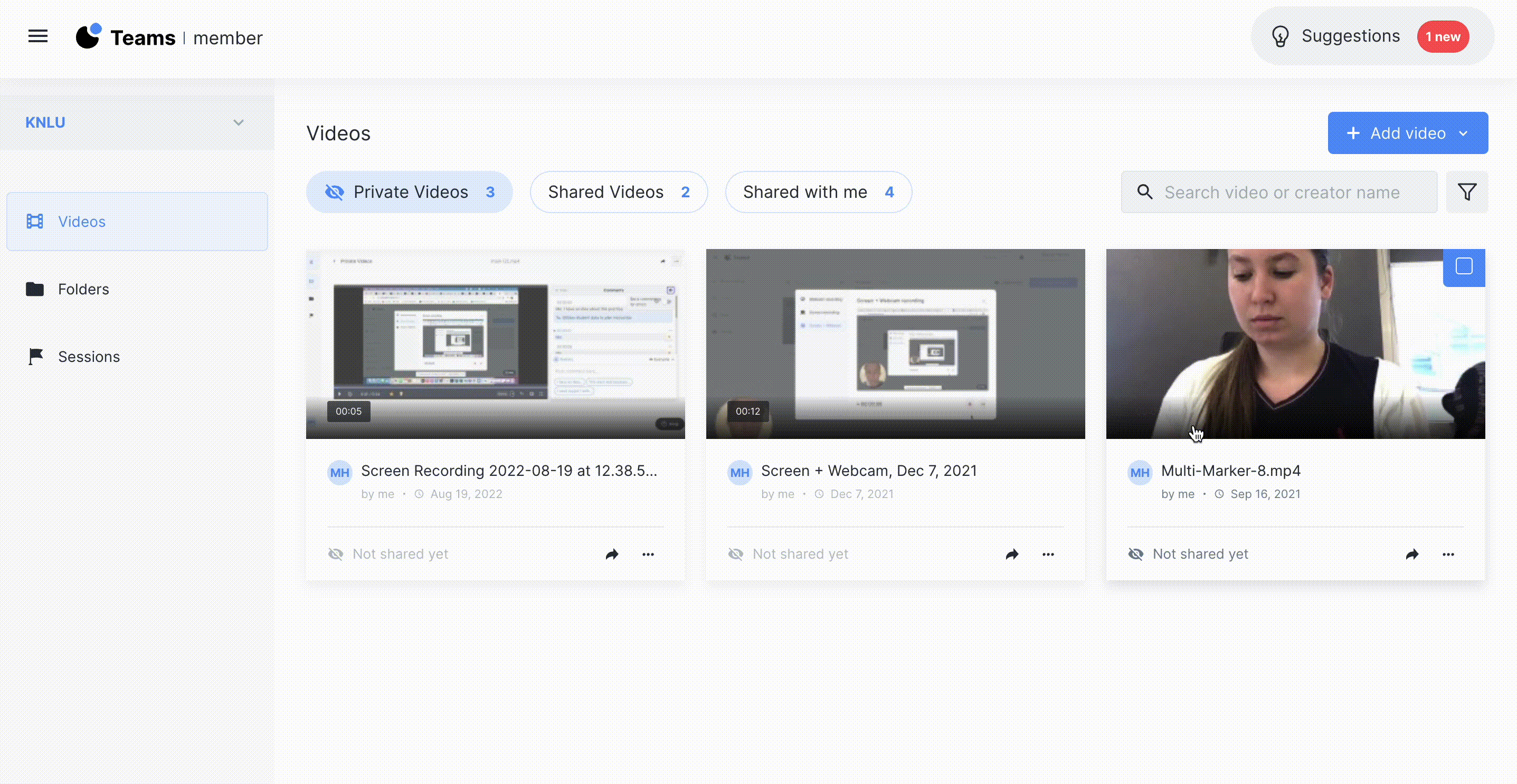Open more options on Screen Recording video
This screenshot has width=1517, height=784.
pos(648,554)
